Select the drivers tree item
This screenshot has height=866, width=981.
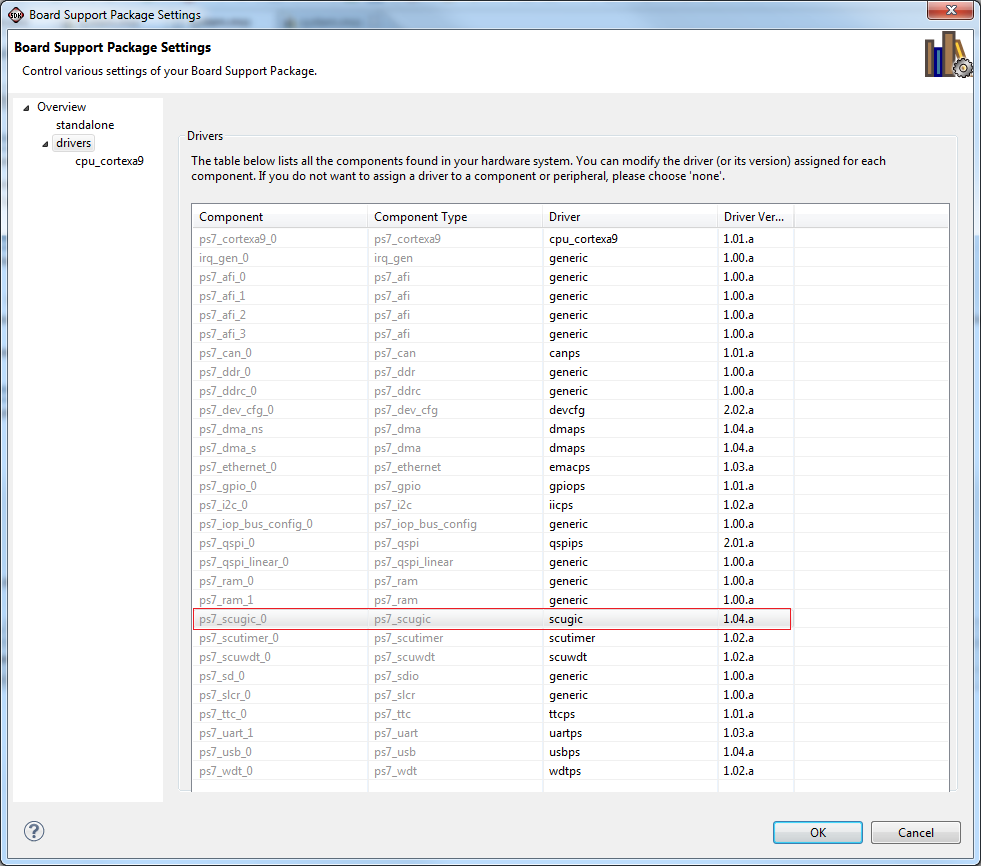click(x=73, y=143)
